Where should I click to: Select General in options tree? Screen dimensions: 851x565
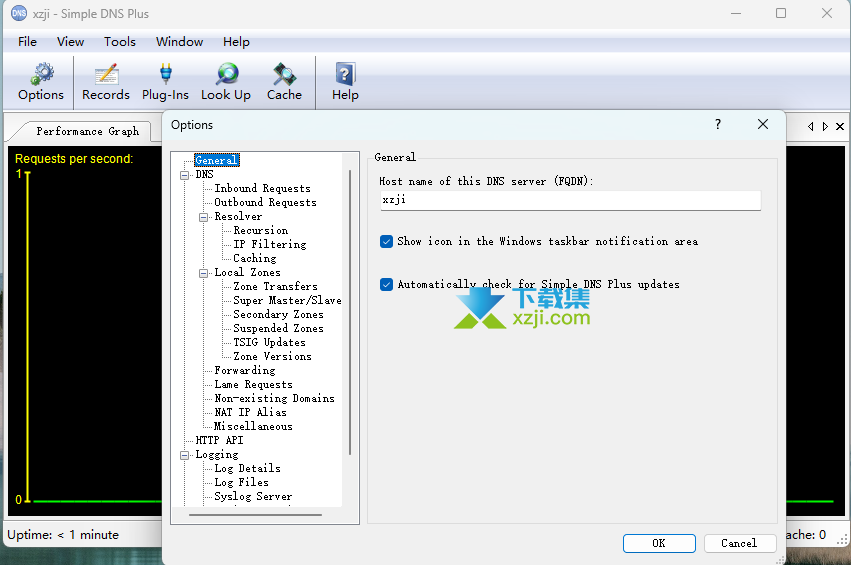[x=217, y=160]
